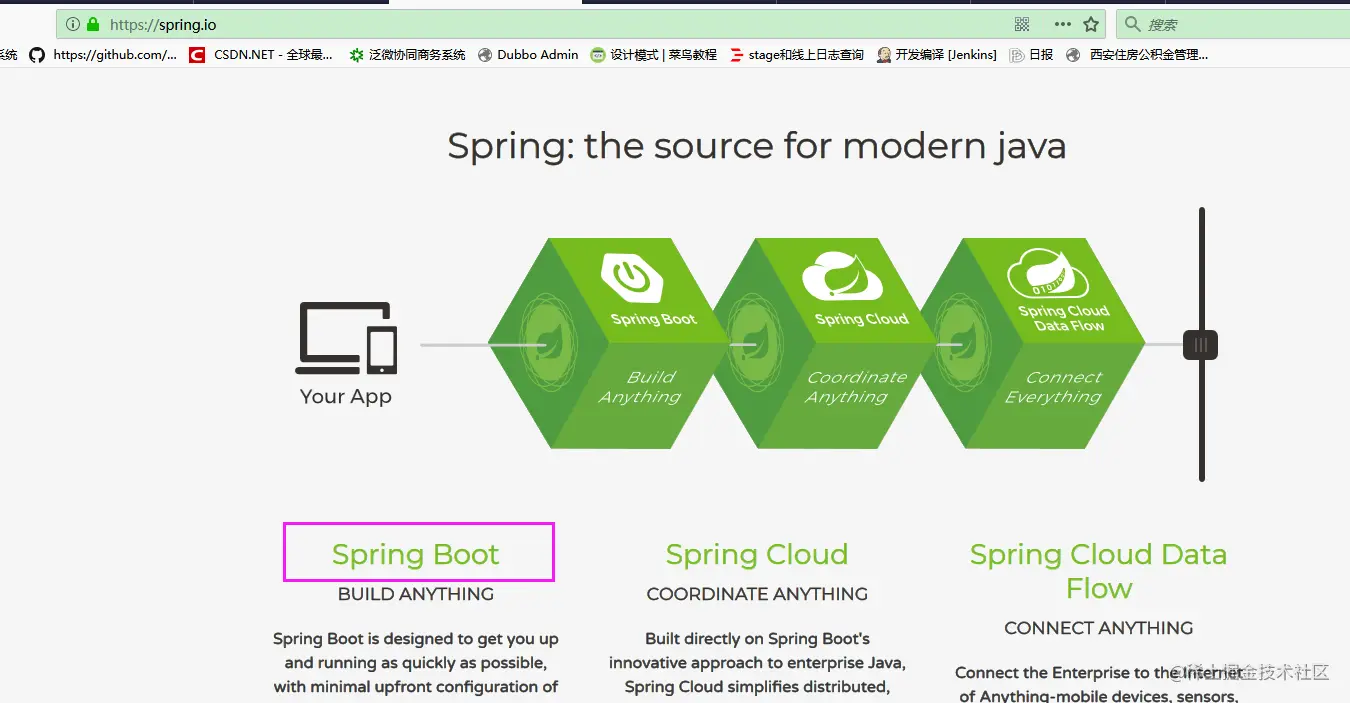This screenshot has width=1350, height=703.
Task: Click the site information icon in address bar
Action: [73, 24]
